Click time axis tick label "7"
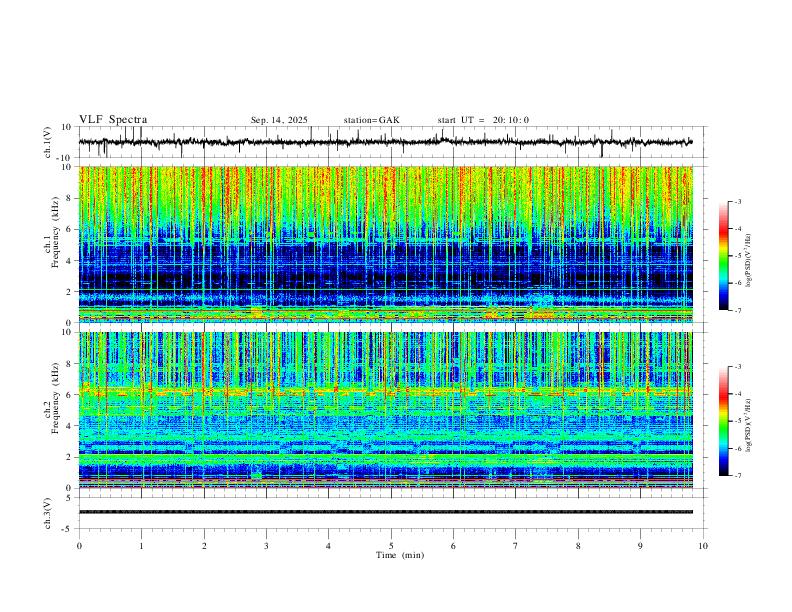Image resolution: width=792 pixels, height=612 pixels. pos(516,546)
